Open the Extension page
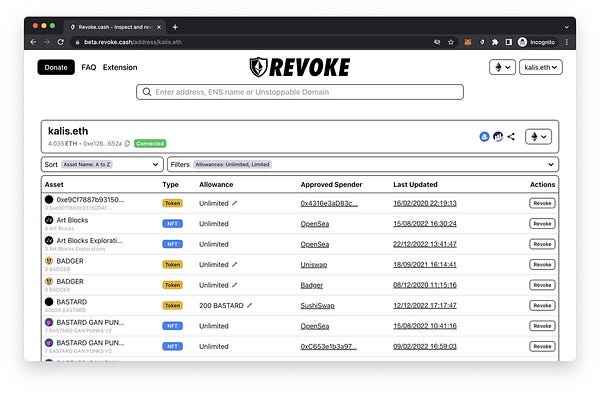The width and height of the screenshot is (600, 393). click(x=120, y=67)
